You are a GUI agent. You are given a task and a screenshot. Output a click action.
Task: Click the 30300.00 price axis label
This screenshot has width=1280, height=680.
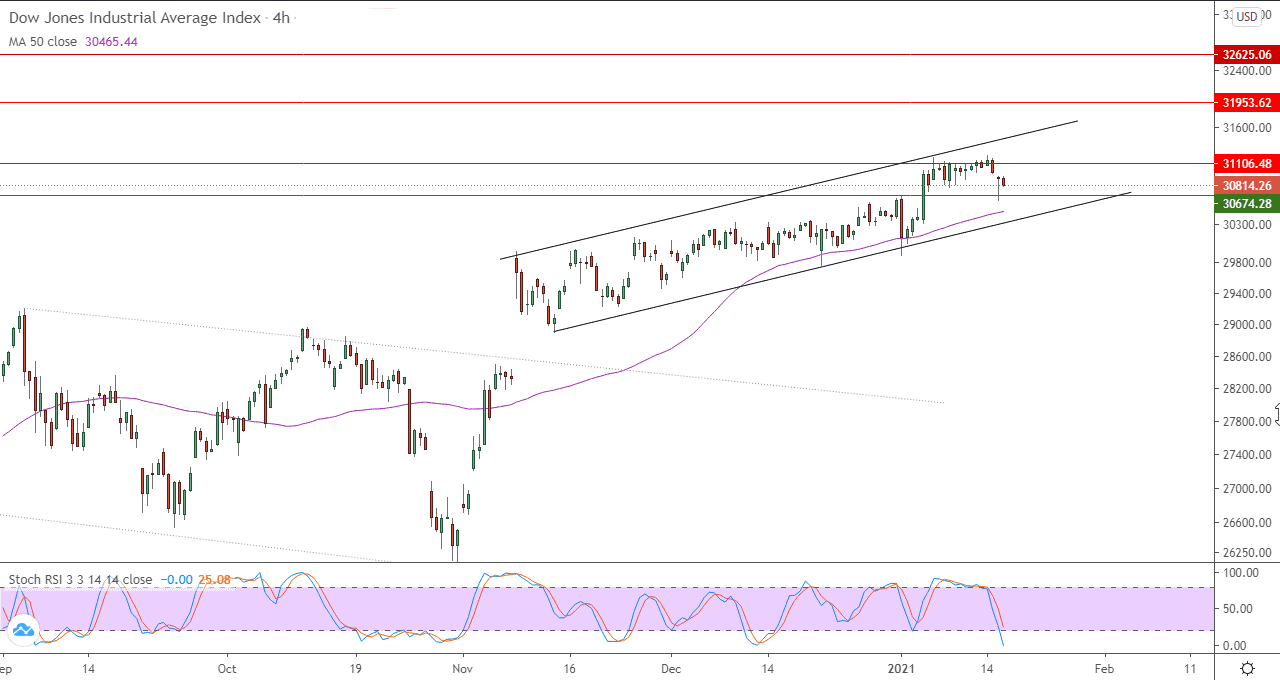(1247, 225)
